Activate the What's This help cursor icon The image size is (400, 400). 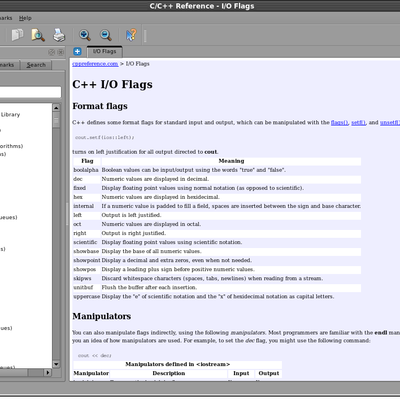tap(131, 35)
